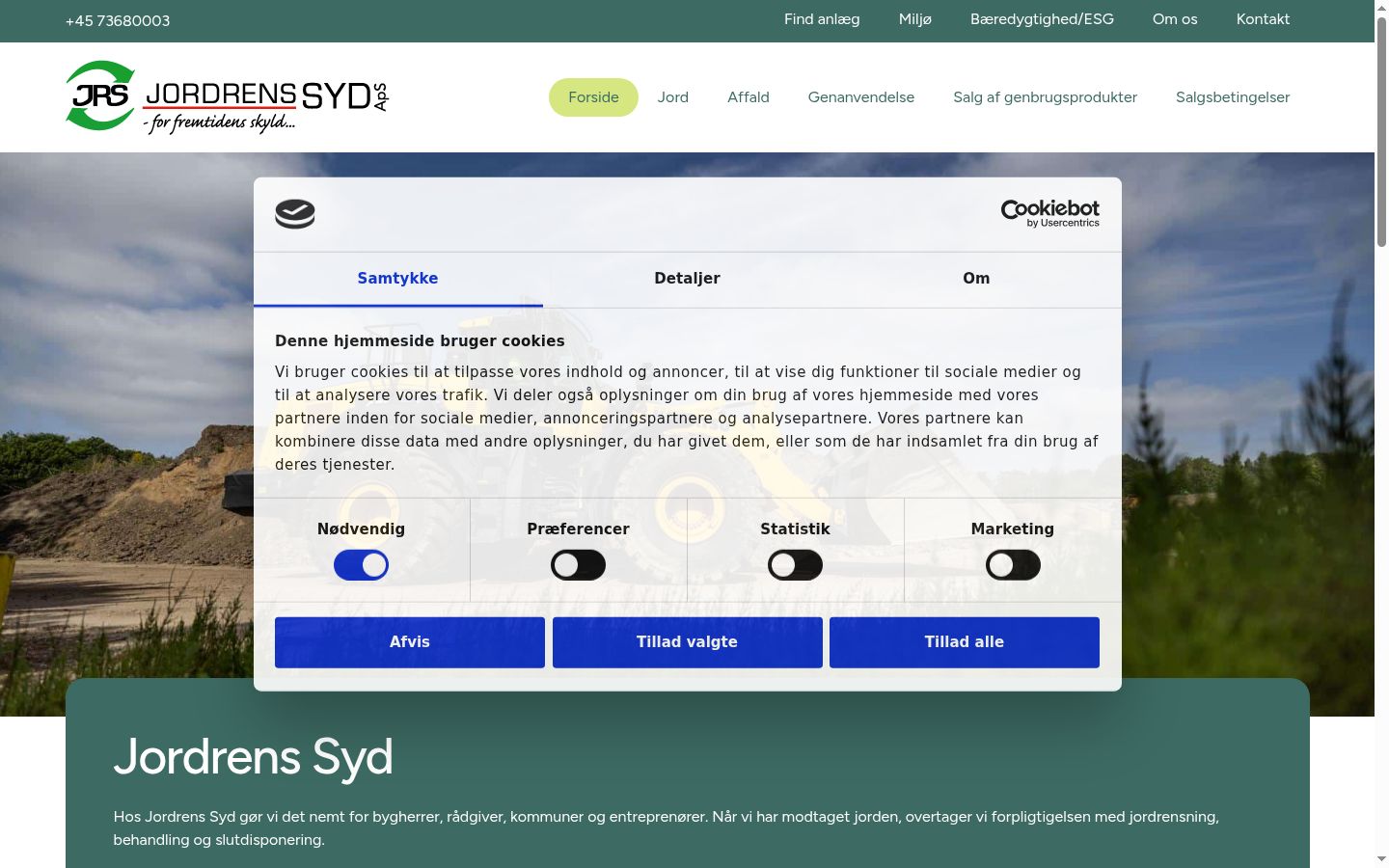
Task: Click the Jordrens Syd heading text
Action: [x=253, y=757]
